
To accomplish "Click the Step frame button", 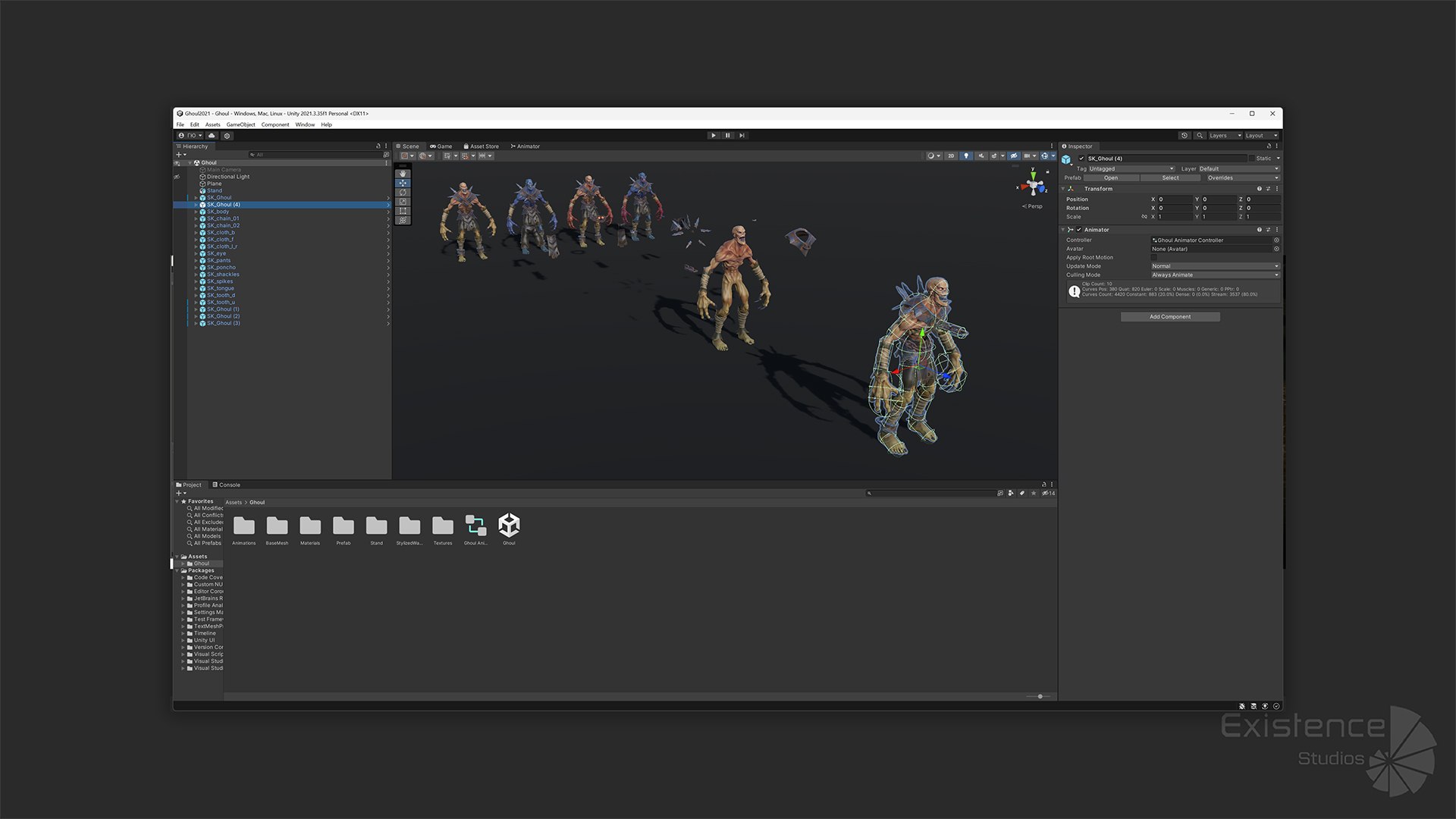I will coord(742,136).
